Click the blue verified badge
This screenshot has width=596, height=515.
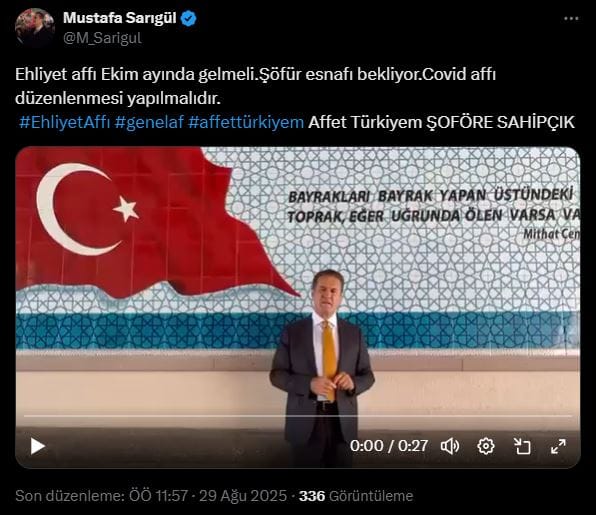(189, 18)
